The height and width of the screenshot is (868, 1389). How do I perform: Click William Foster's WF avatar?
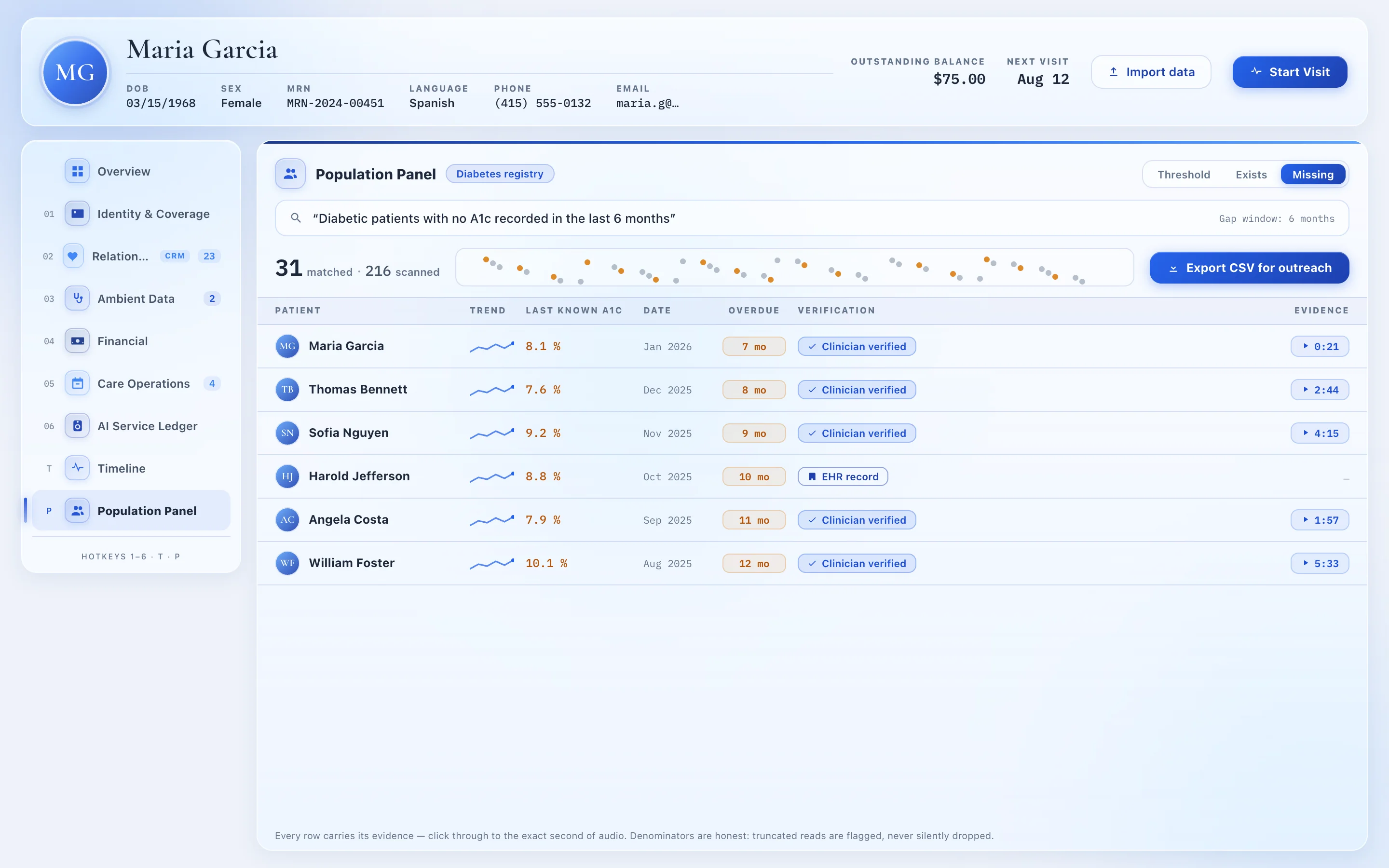[x=287, y=563]
